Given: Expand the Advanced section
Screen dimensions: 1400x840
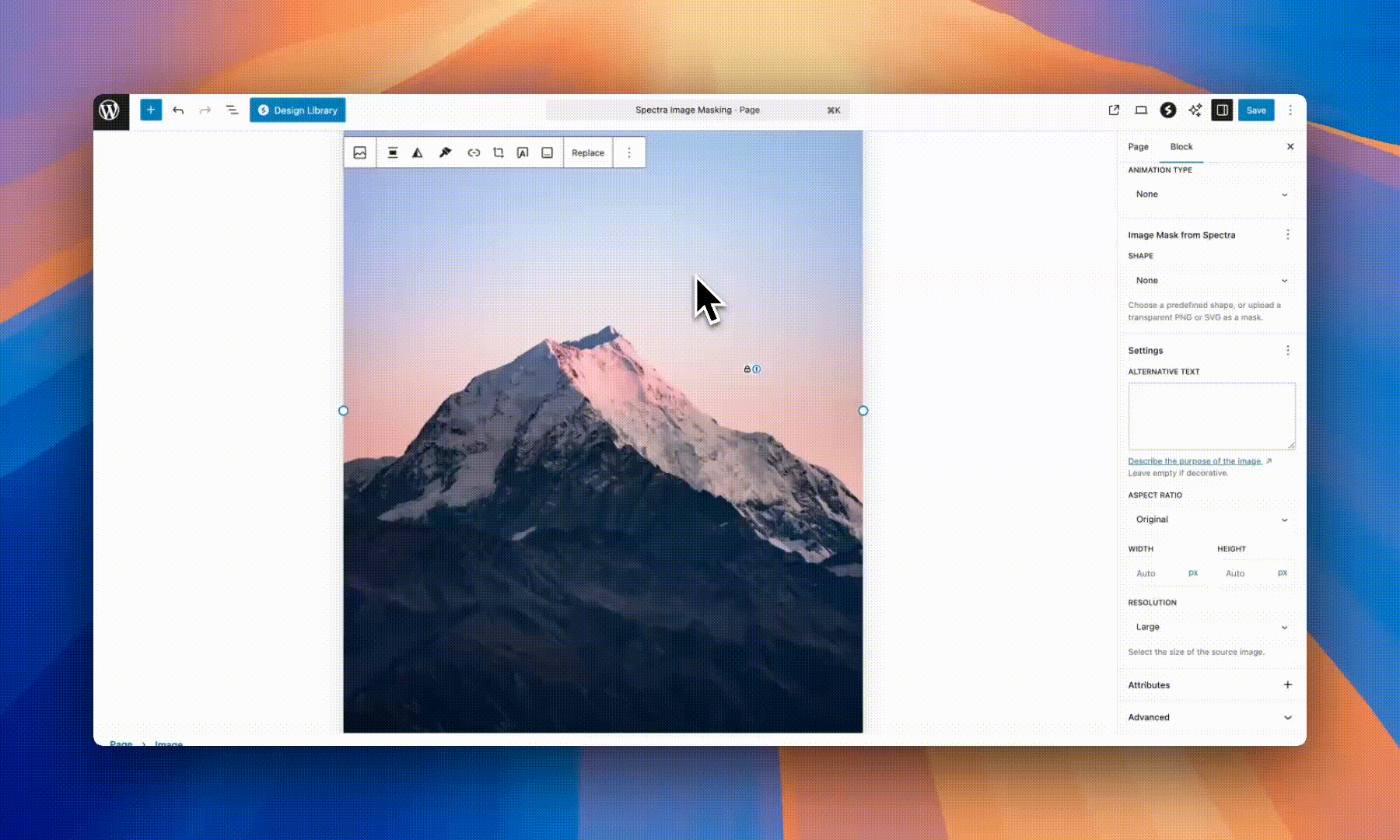Looking at the screenshot, I should 1210,717.
